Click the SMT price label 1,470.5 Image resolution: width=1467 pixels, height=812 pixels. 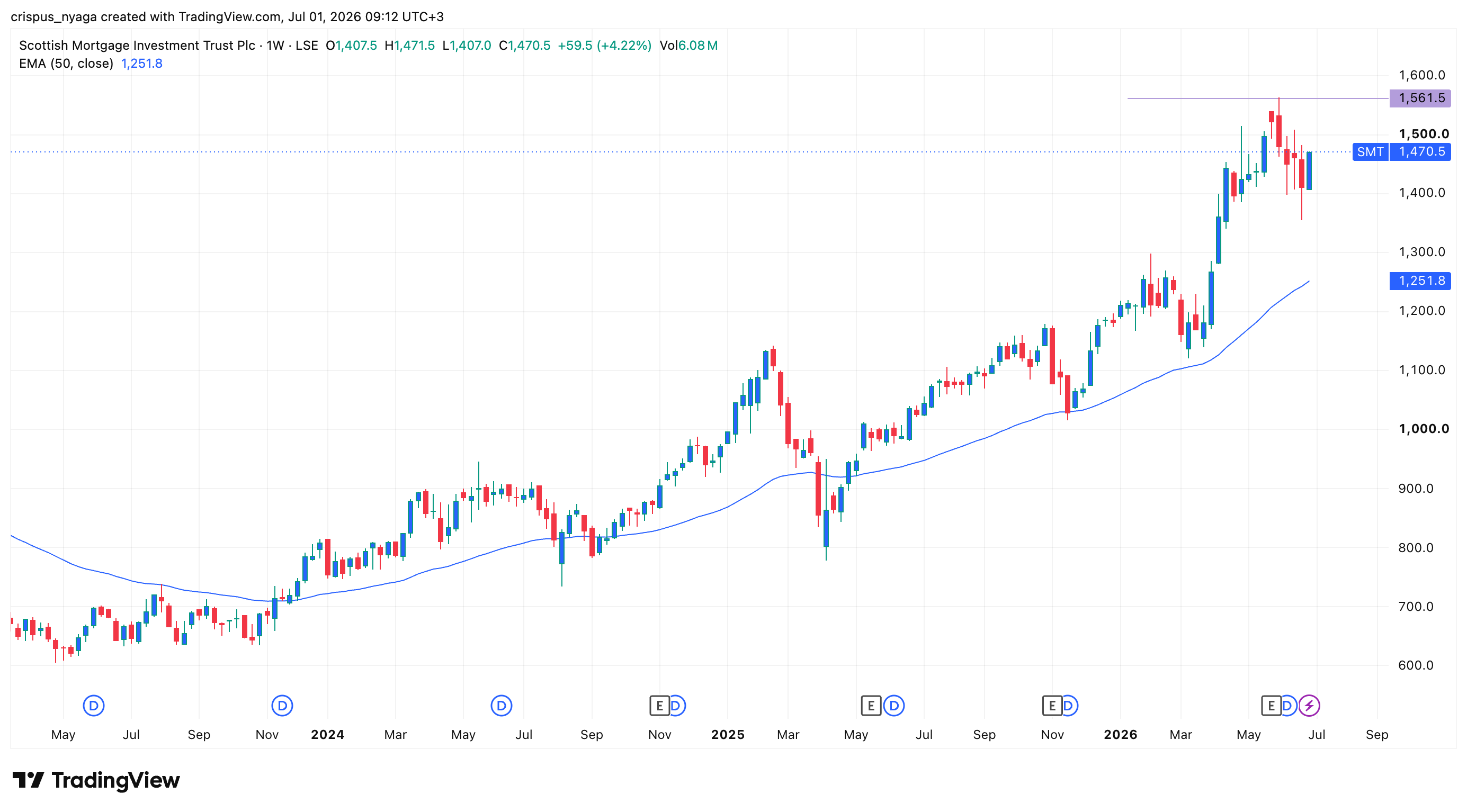1420,152
